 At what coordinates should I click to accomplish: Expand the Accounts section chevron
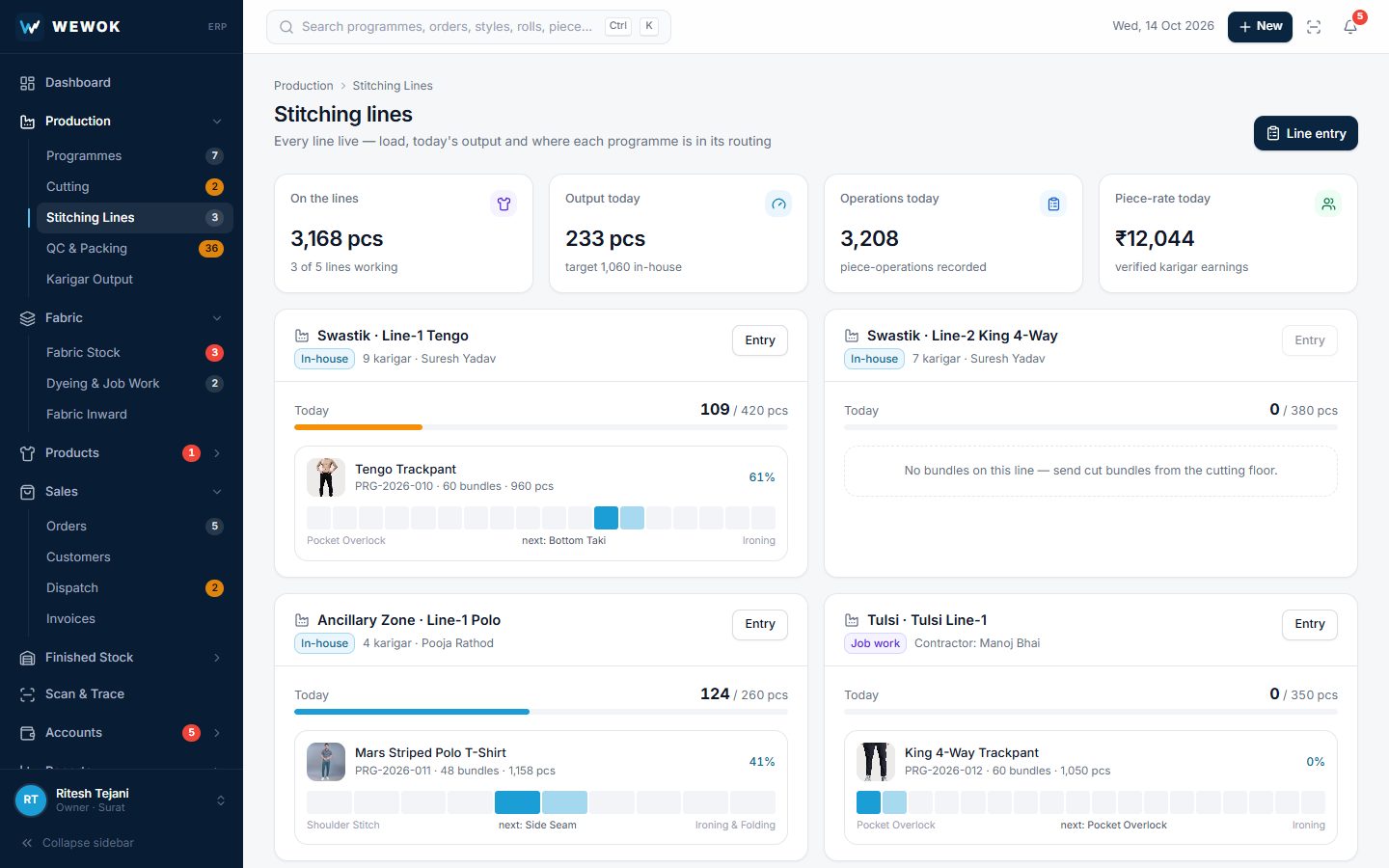(217, 733)
